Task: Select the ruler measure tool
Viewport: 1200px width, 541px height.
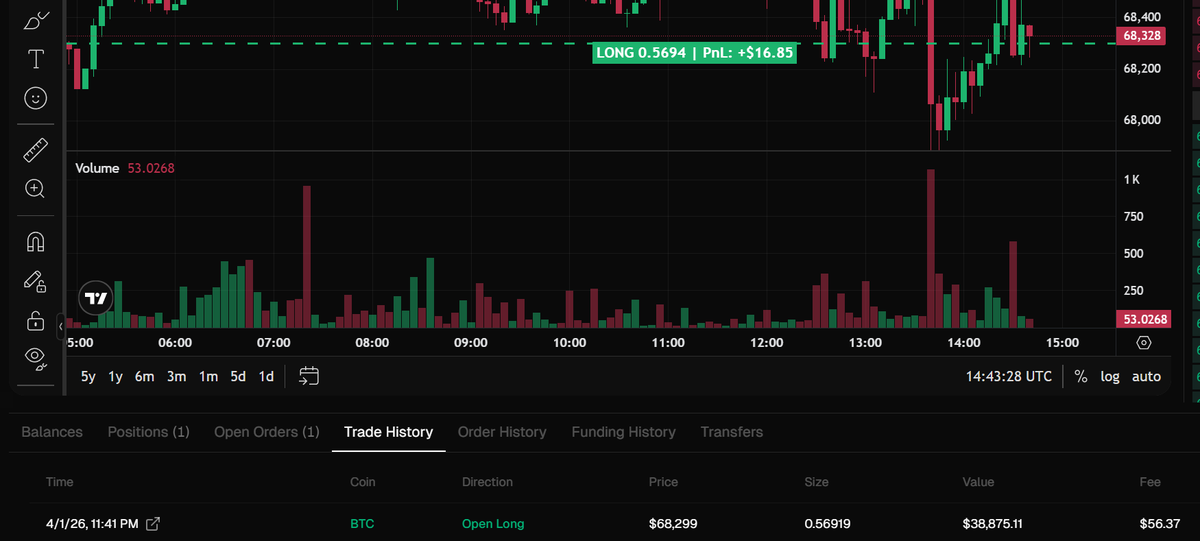Action: [x=35, y=150]
